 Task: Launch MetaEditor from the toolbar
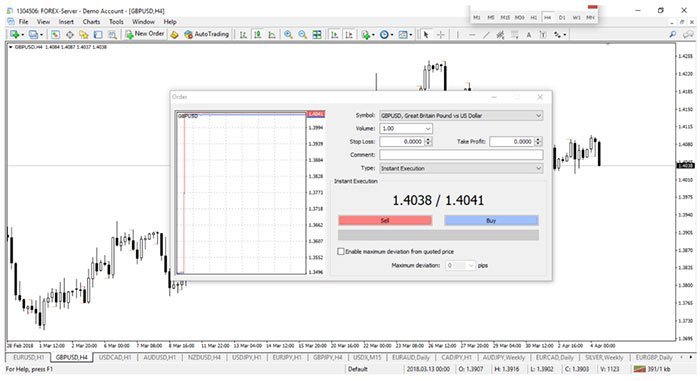pos(175,34)
